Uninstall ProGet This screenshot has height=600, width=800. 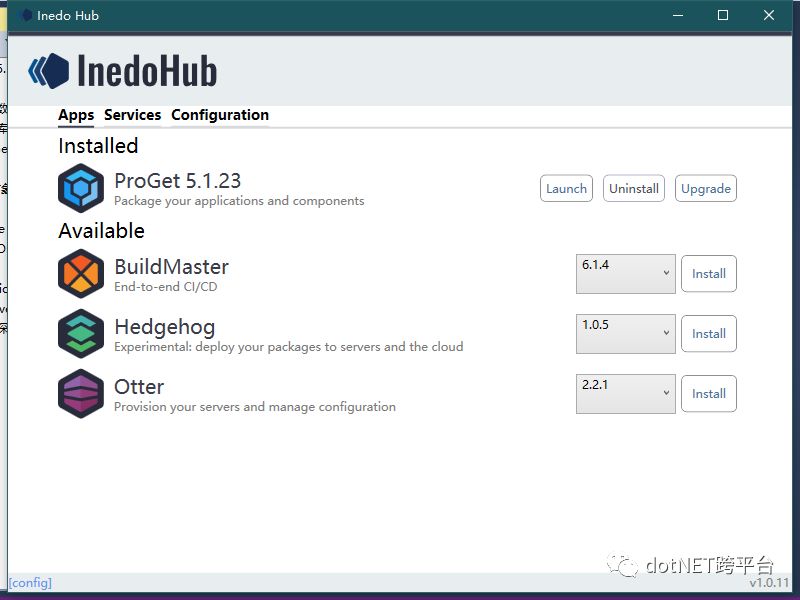pyautogui.click(x=634, y=188)
